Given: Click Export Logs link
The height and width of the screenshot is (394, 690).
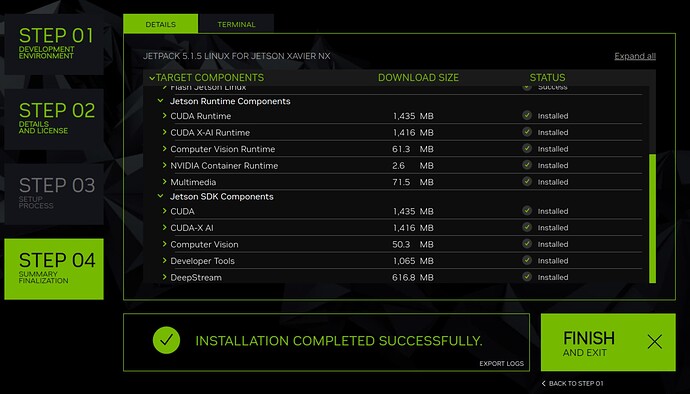Looking at the screenshot, I should [502, 364].
